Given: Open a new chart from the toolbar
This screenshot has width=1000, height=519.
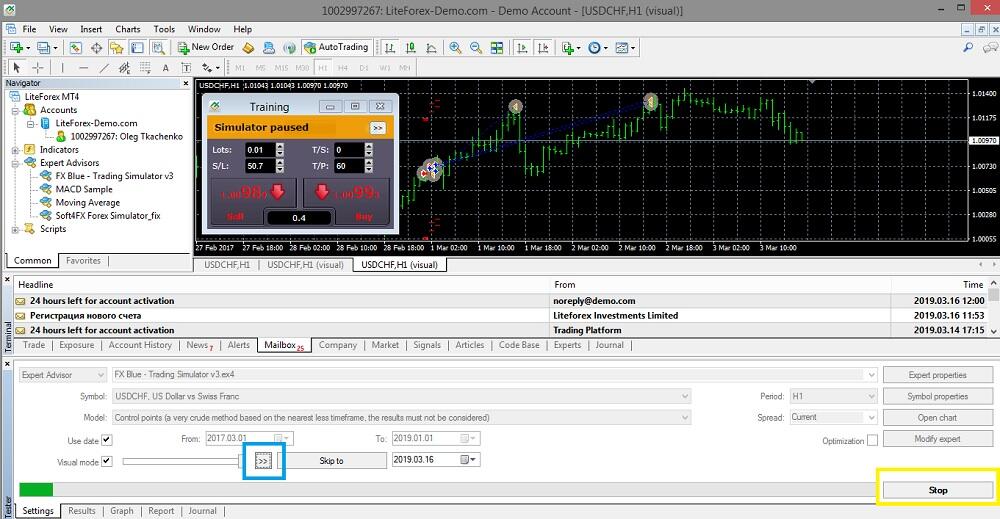Looking at the screenshot, I should click(17, 47).
